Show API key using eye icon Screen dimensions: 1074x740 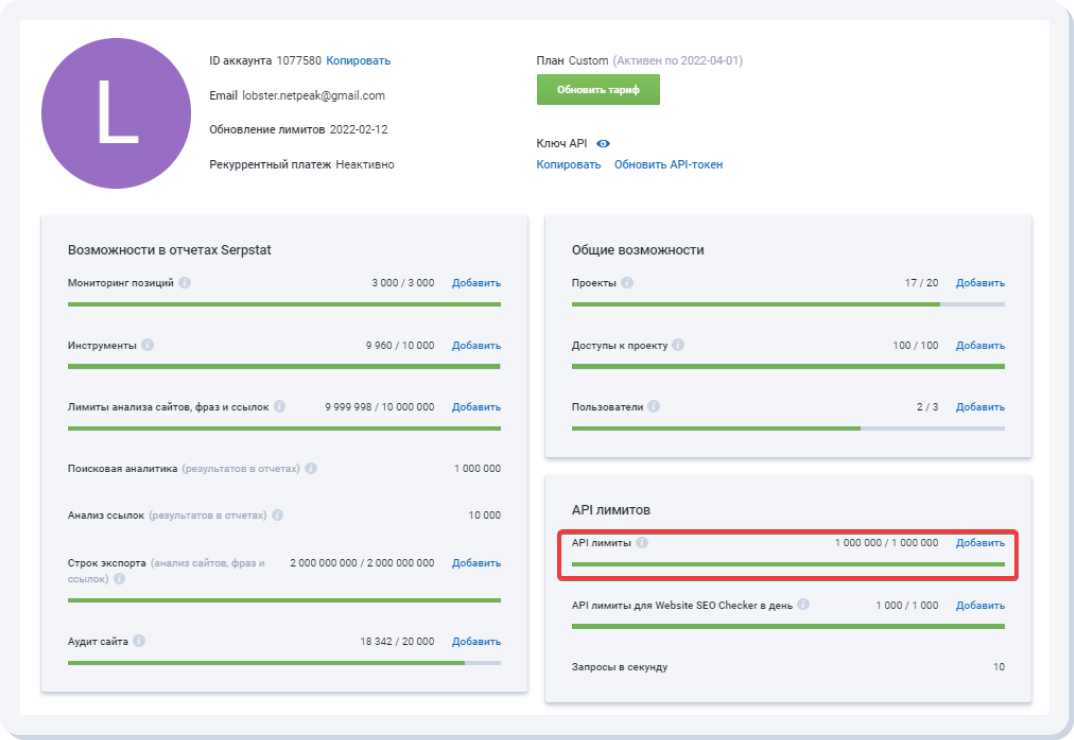(x=603, y=143)
